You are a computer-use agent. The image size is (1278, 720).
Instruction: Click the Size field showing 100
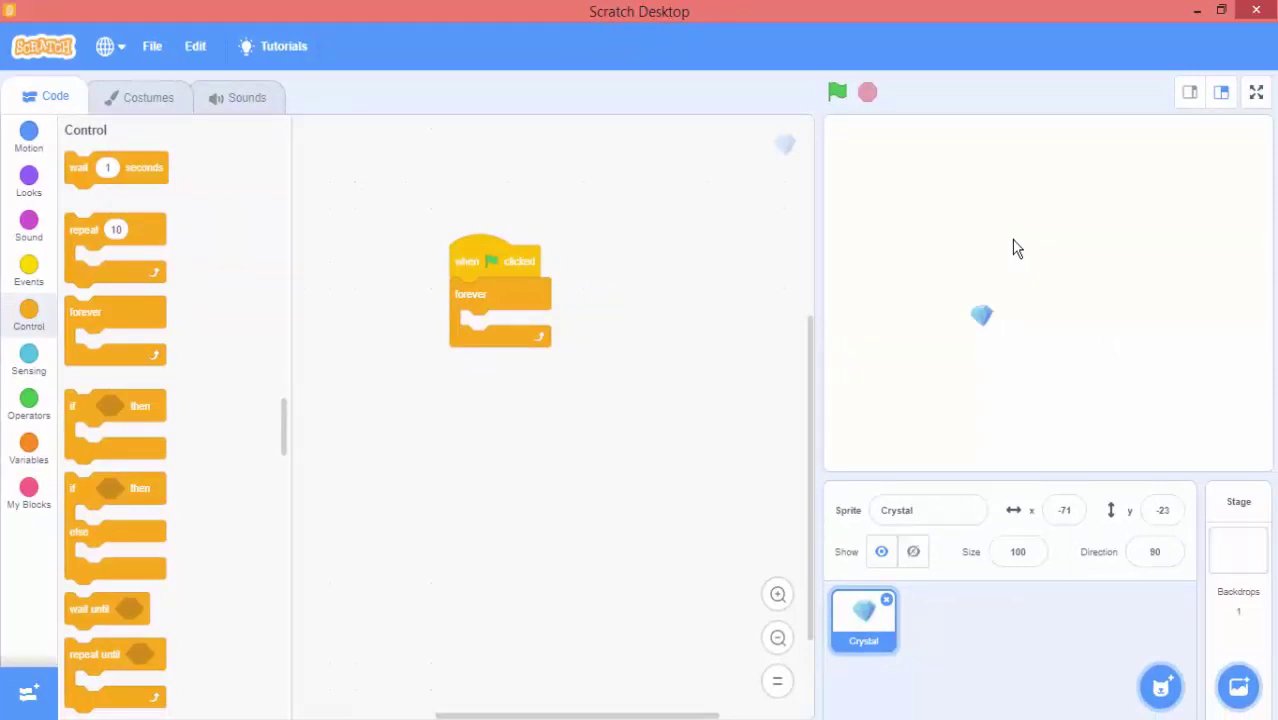(x=1018, y=552)
